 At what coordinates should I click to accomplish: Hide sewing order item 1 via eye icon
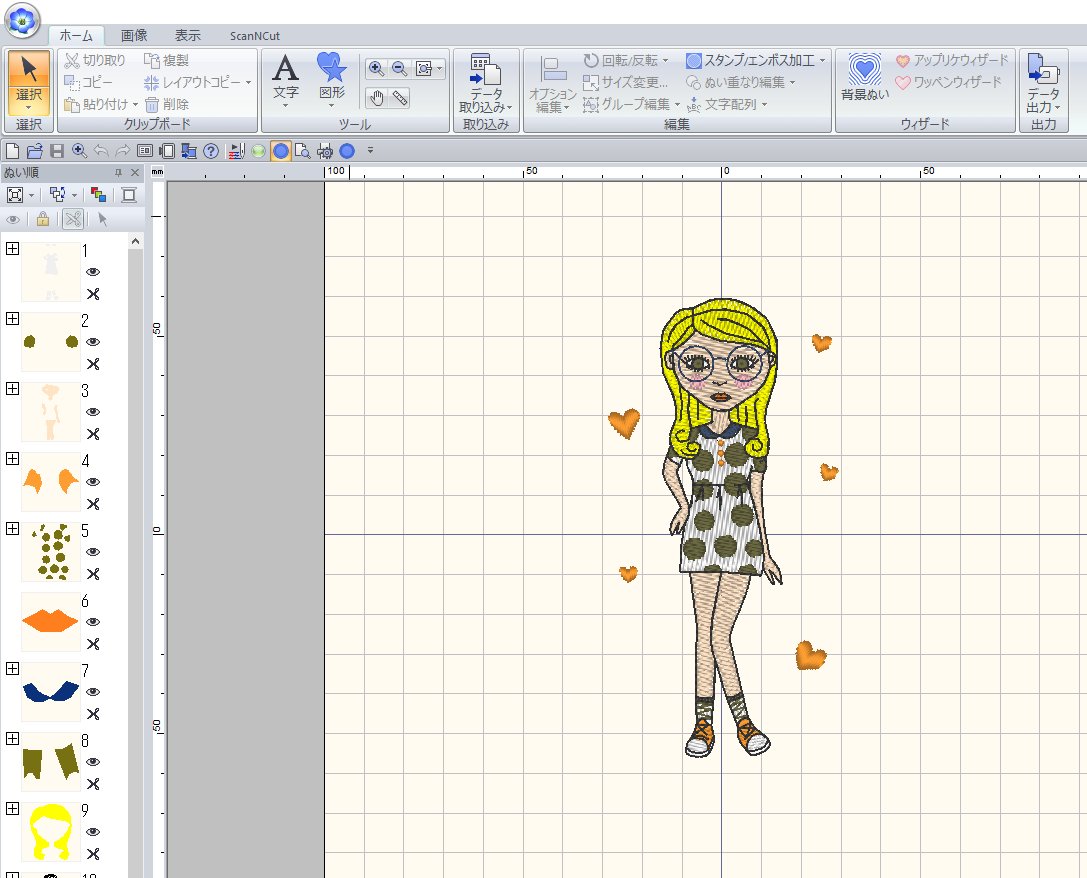coord(93,272)
